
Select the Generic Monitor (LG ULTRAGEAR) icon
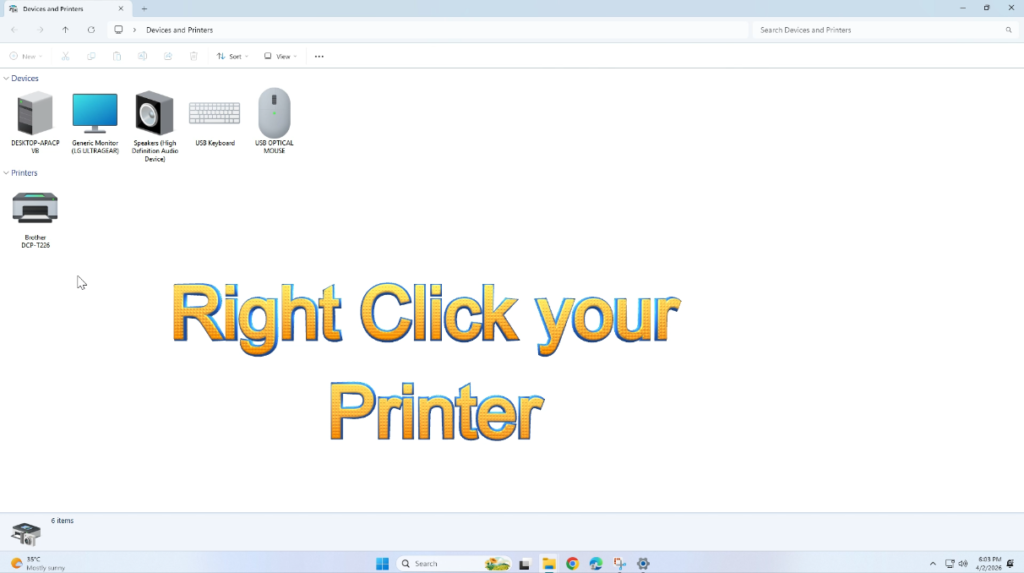click(x=95, y=113)
